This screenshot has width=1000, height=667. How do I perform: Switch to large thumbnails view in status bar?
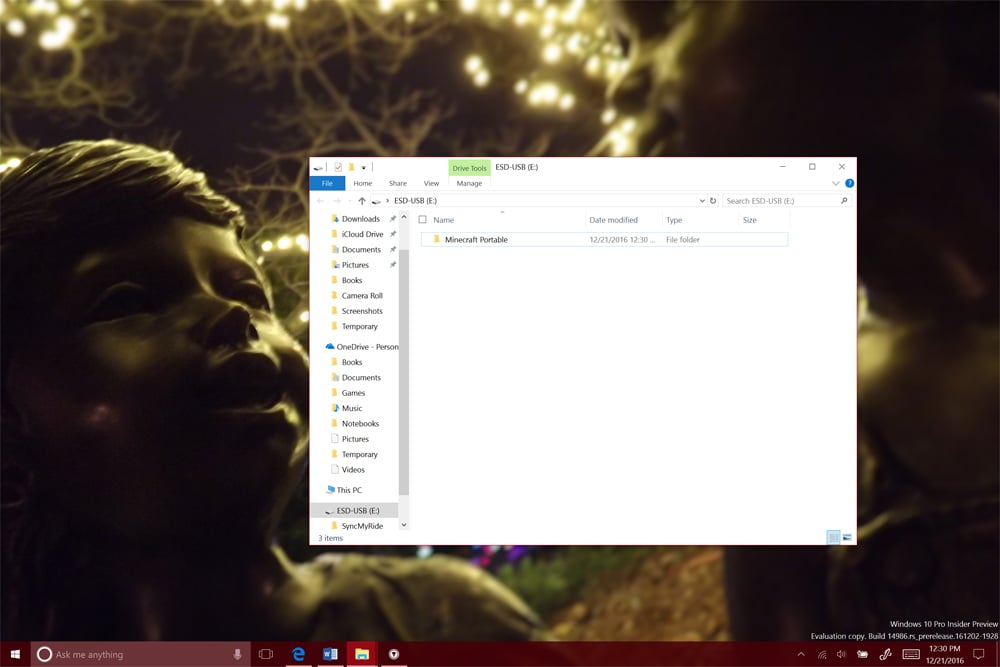pos(847,537)
